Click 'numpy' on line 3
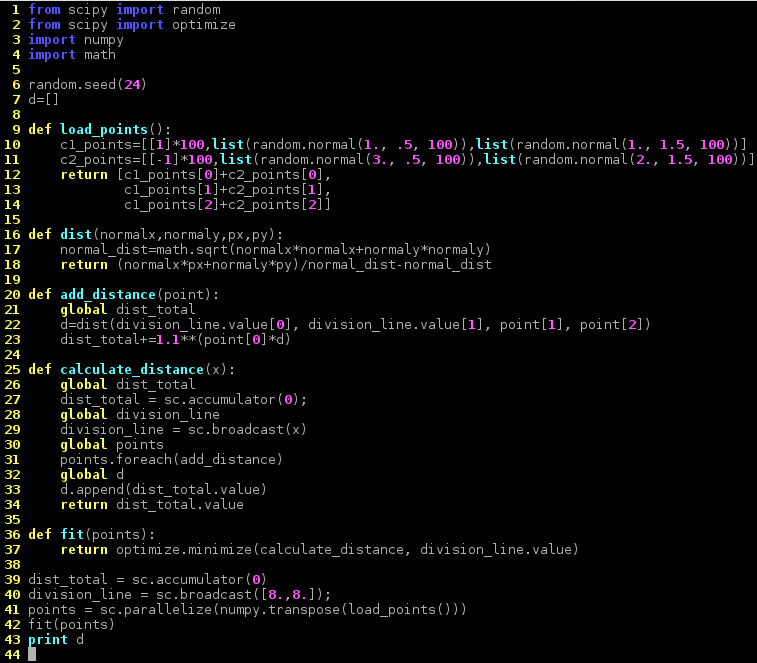 point(104,40)
